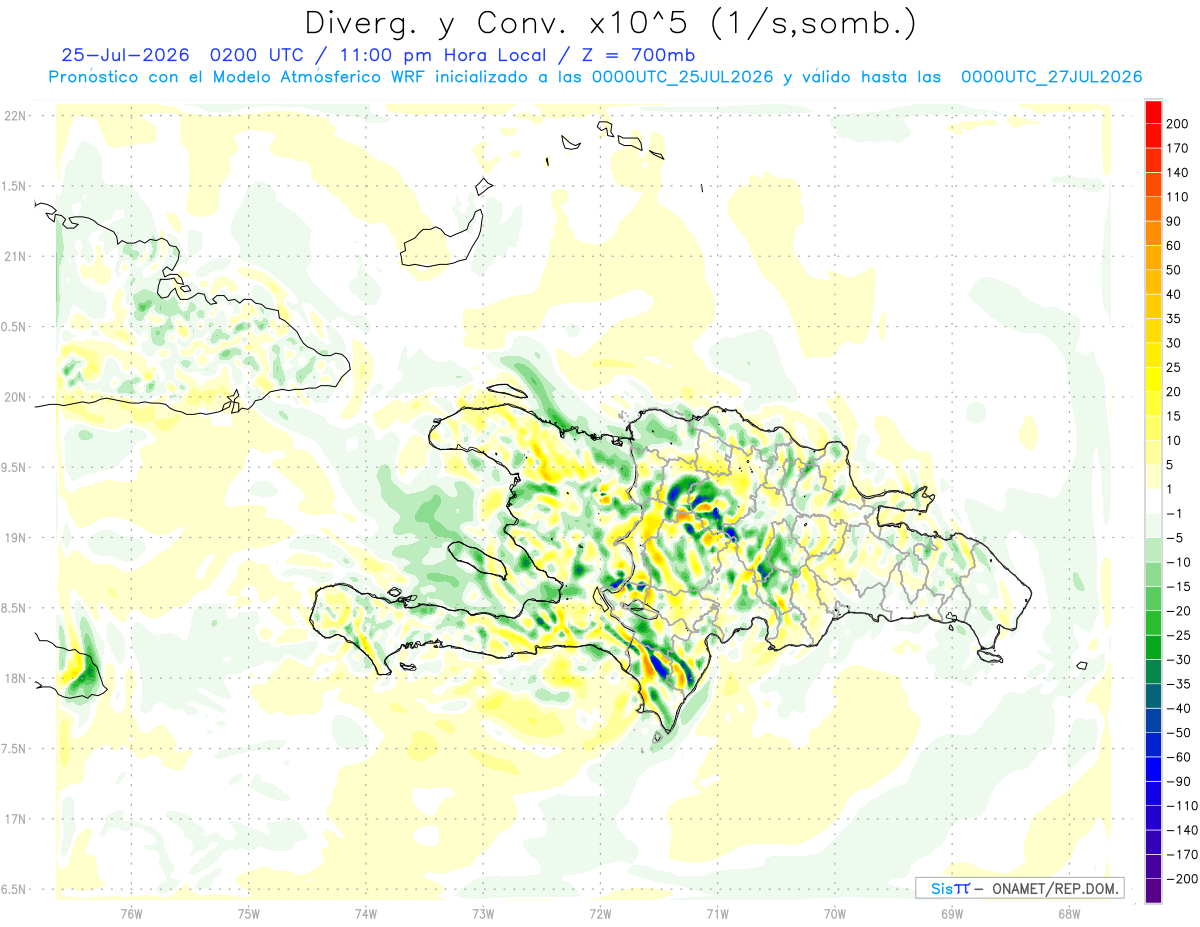
Task: Select the "Z = 700mb" level text
Action: (639, 55)
